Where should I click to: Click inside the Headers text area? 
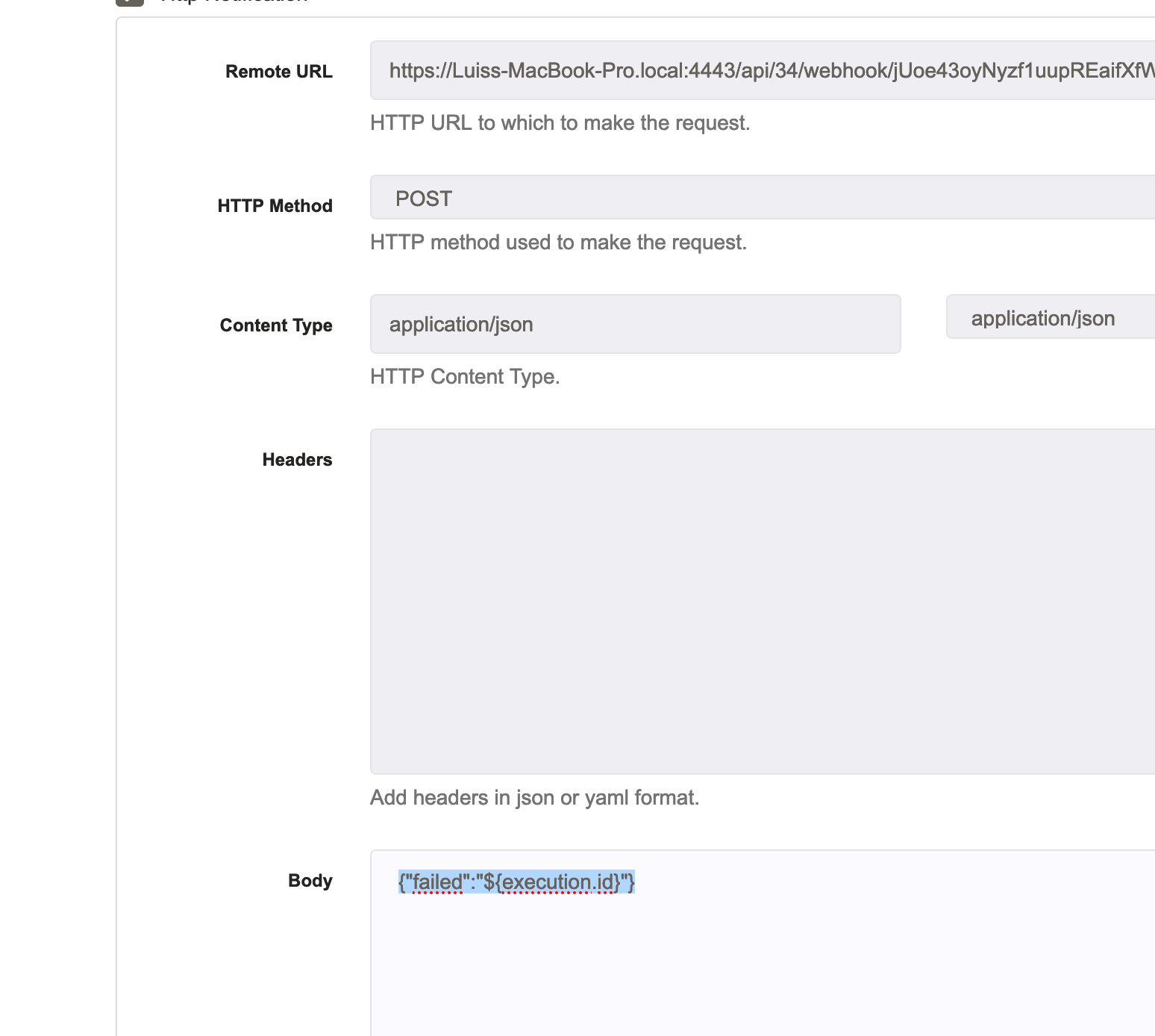tap(763, 602)
